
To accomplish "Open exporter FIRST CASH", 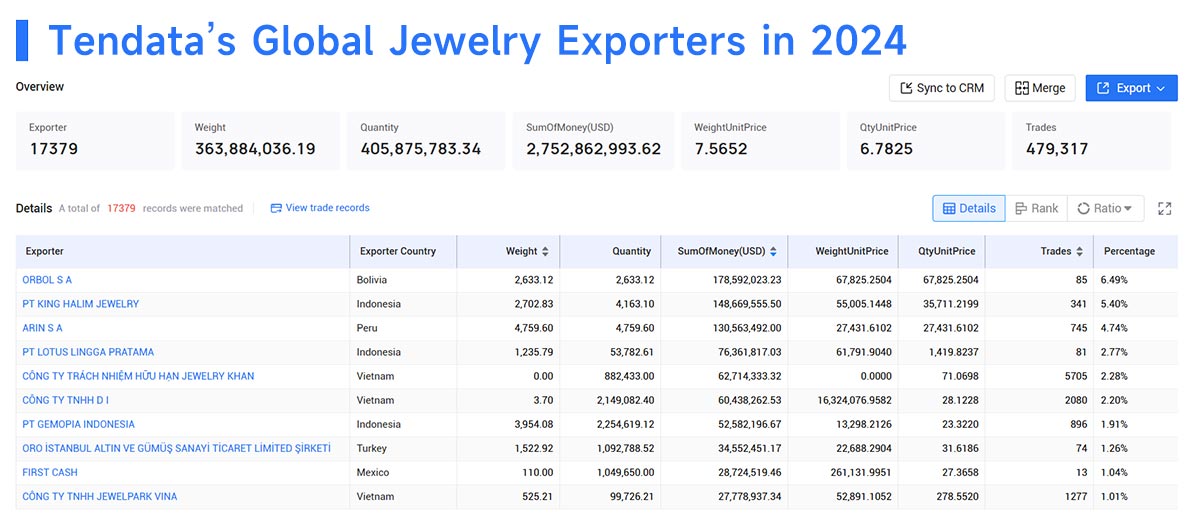I will point(50,473).
